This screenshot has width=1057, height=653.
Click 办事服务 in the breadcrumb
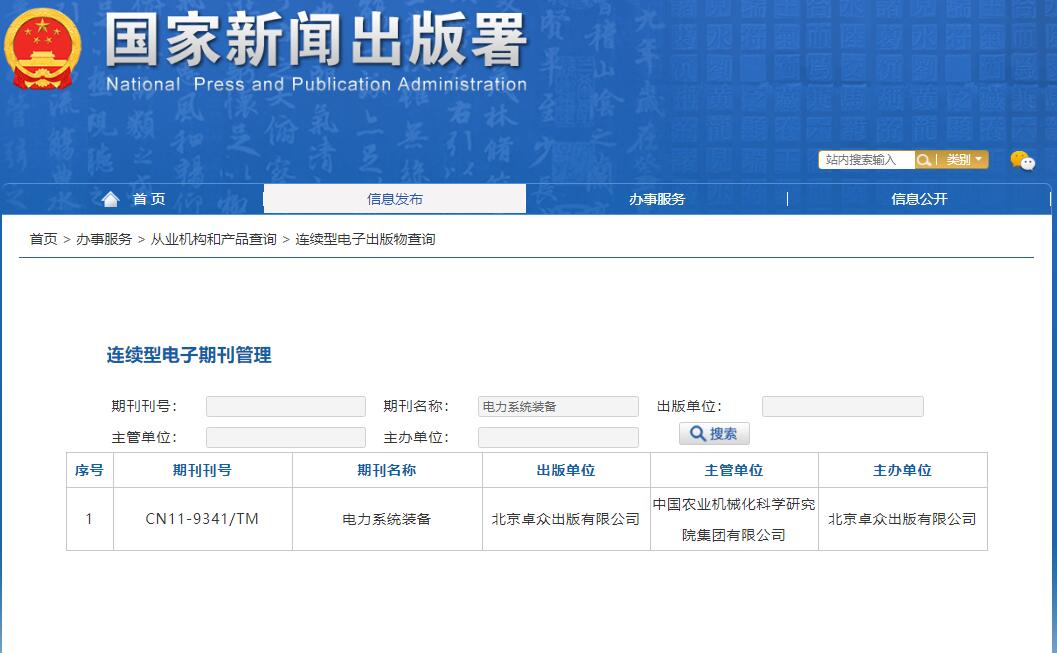click(x=104, y=239)
